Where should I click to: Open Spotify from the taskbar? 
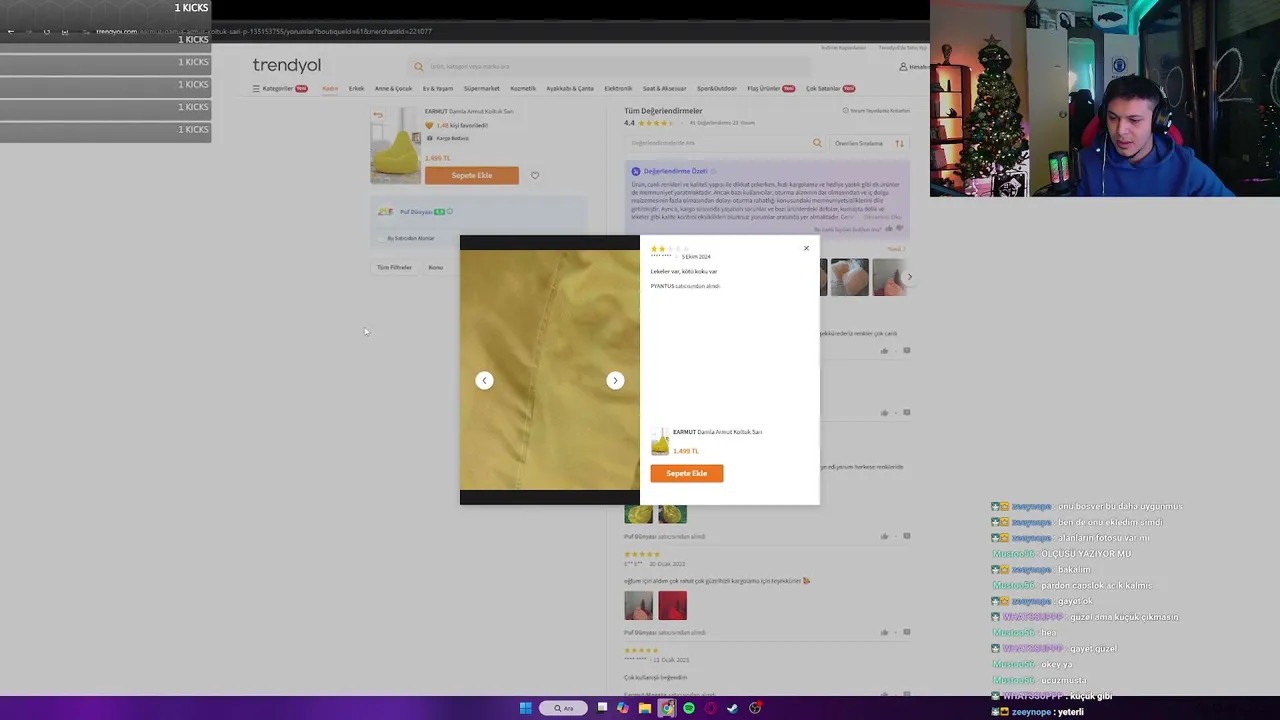point(689,708)
